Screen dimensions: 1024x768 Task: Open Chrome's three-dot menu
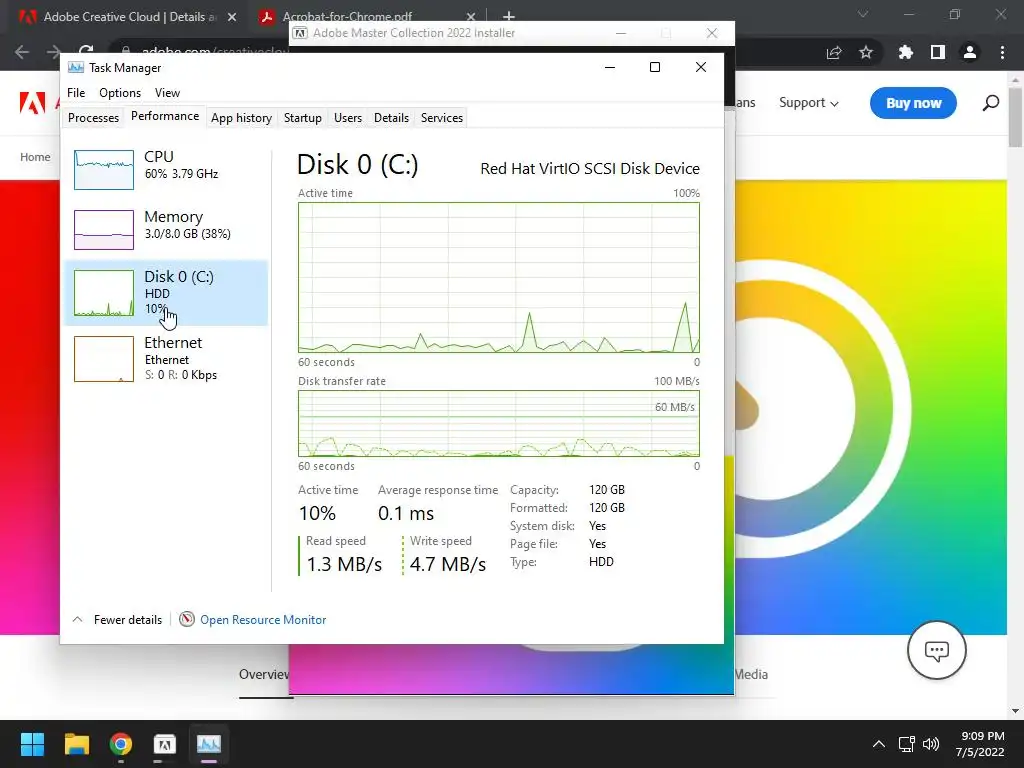[1002, 52]
